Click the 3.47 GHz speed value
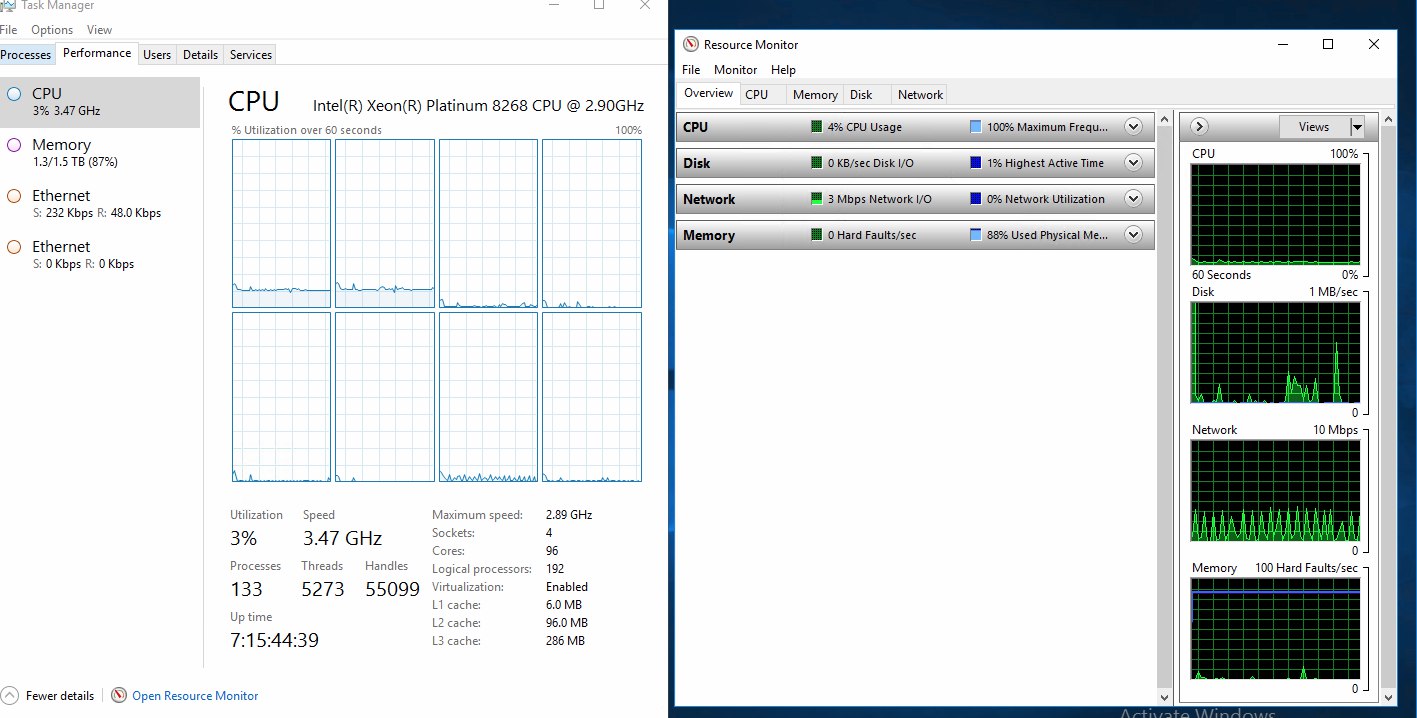 [x=342, y=538]
